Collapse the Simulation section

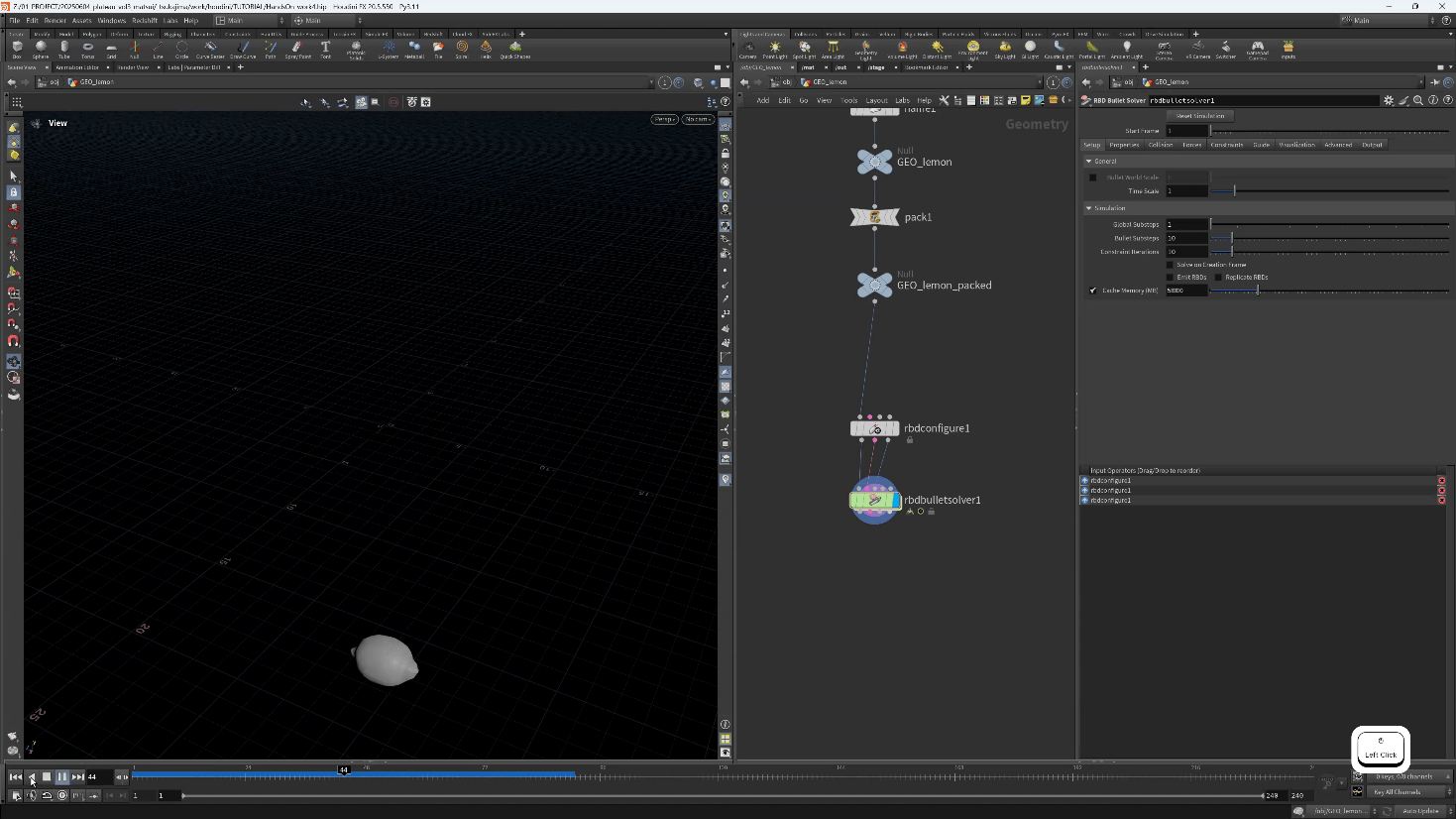pyautogui.click(x=1089, y=208)
